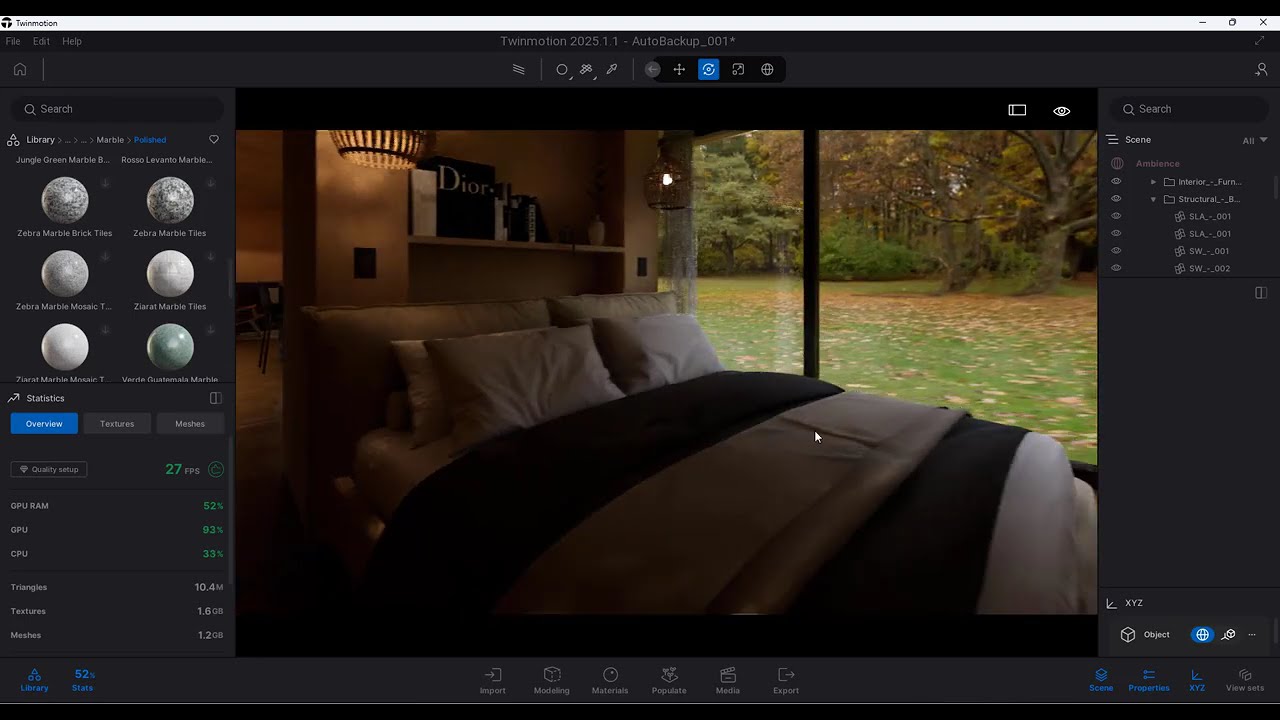Image resolution: width=1280 pixels, height=720 pixels.
Task: Select the Rotate gizmo tool
Action: pyautogui.click(x=709, y=69)
